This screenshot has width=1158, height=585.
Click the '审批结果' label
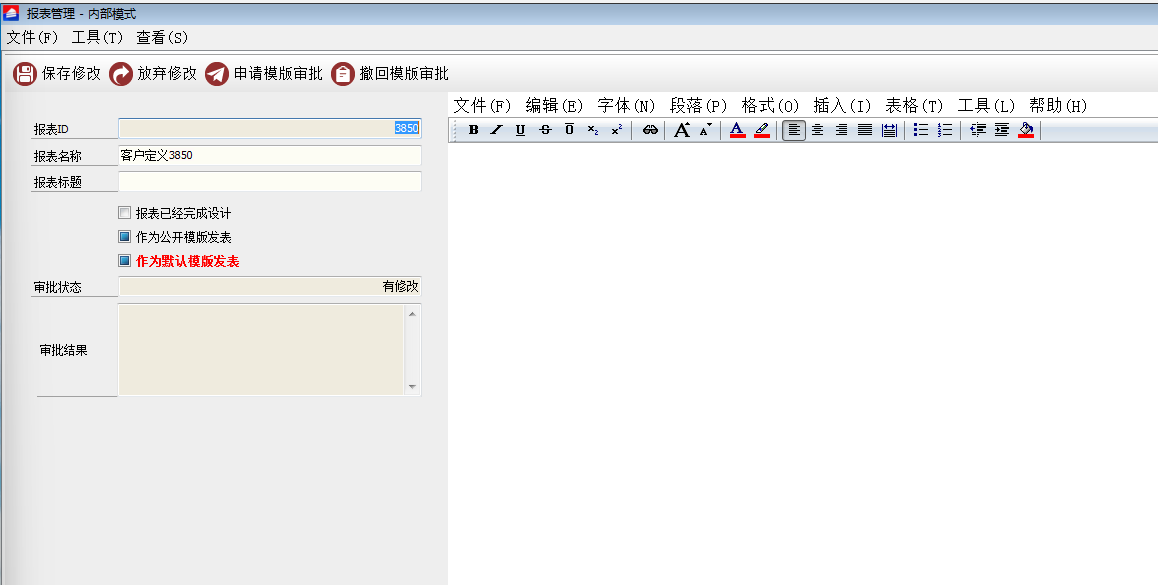[x=64, y=350]
